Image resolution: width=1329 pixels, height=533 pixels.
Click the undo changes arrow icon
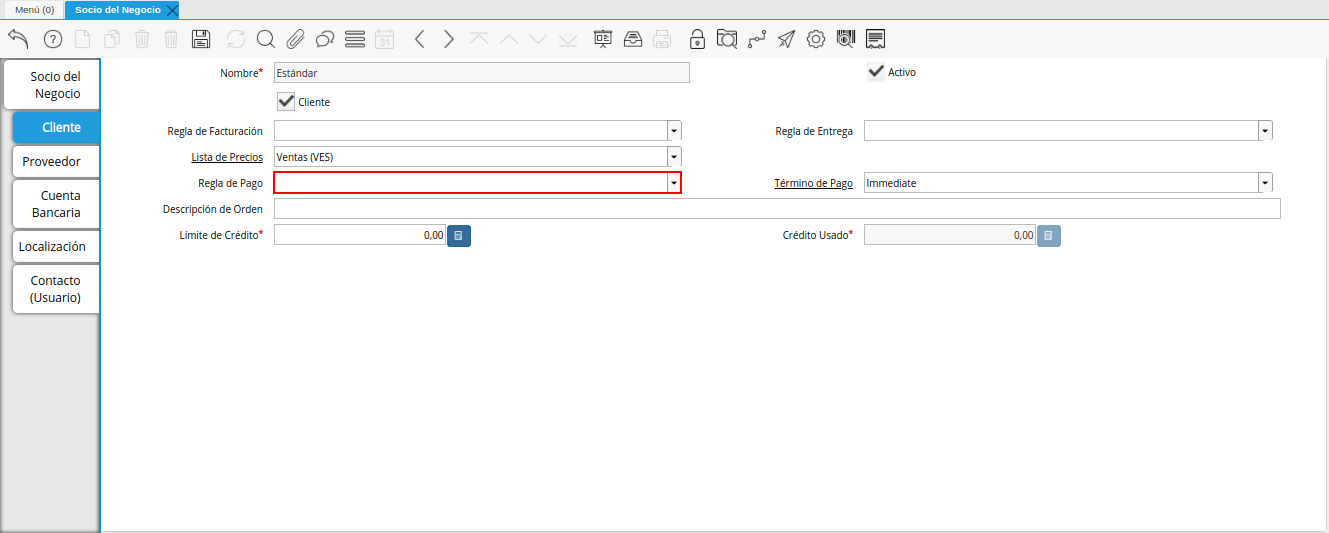tap(18, 39)
